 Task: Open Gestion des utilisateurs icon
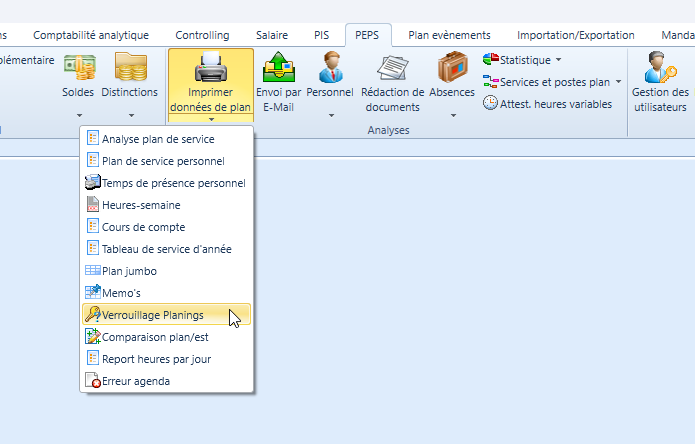coord(660,67)
